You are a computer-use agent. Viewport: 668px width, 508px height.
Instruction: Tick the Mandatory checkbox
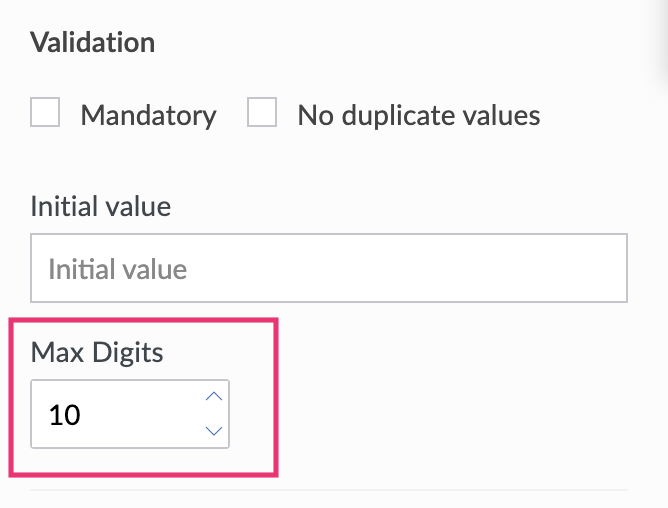[x=45, y=113]
